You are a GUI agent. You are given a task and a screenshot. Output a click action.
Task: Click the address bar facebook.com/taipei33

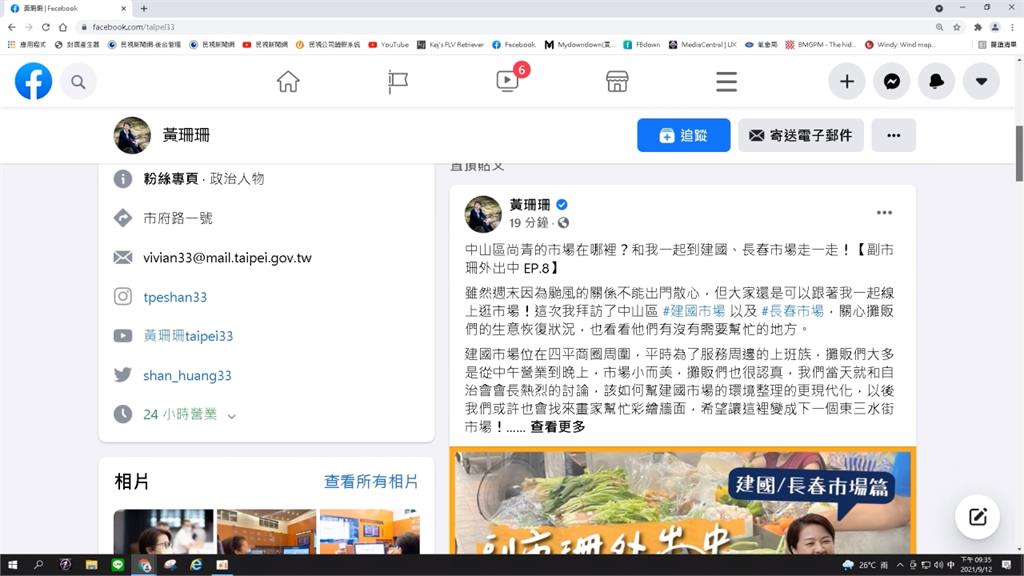[133, 27]
